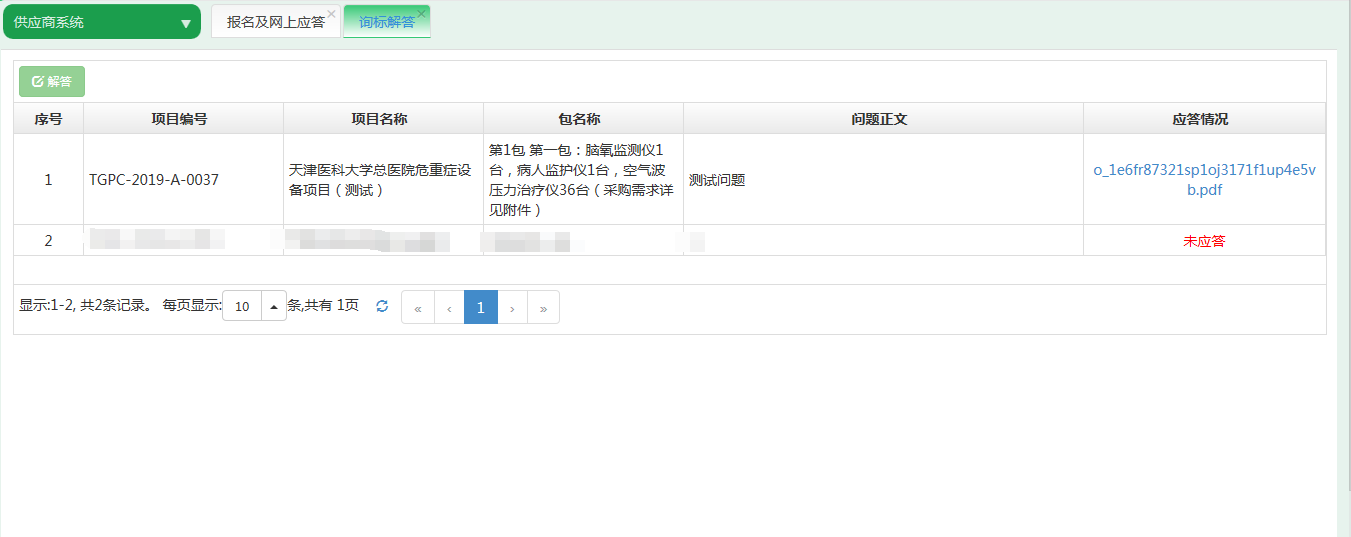Image resolution: width=1351 pixels, height=537 pixels.
Task: Switch to the 报名及网上应答 tab
Action: pyautogui.click(x=274, y=22)
